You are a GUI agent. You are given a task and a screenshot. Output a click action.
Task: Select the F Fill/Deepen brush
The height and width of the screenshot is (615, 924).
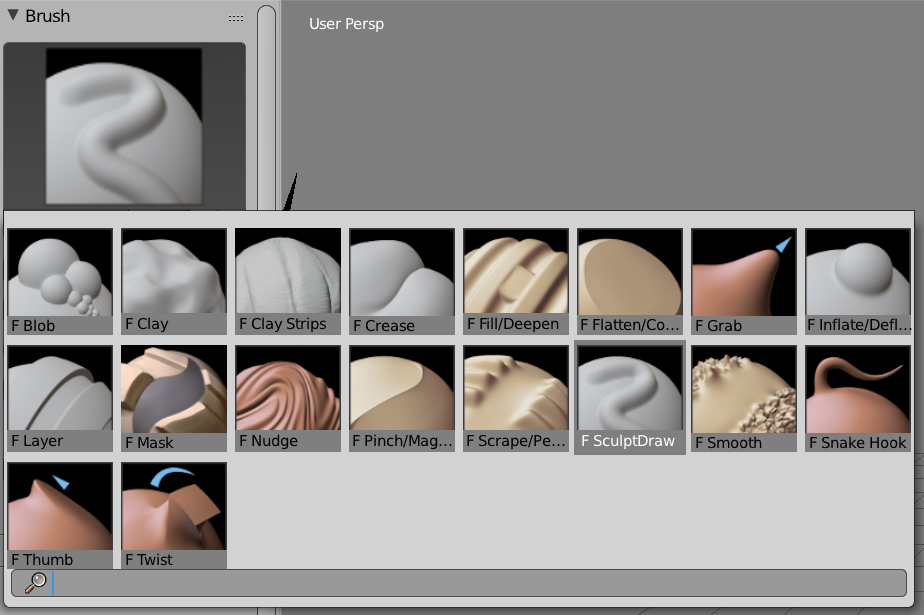tap(515, 280)
